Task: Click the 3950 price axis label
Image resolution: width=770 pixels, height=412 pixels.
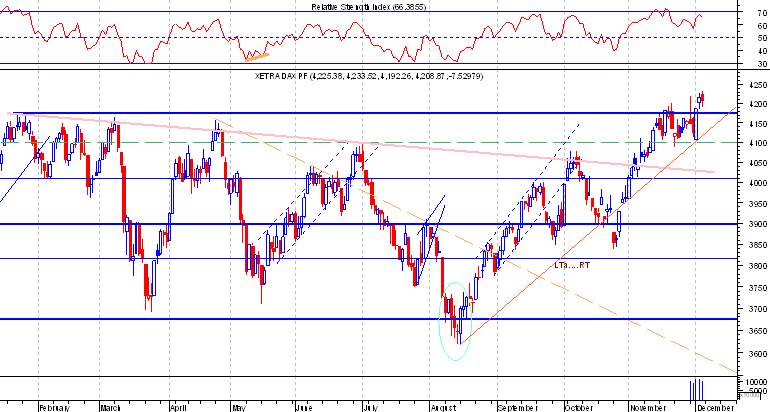Action: [x=758, y=204]
